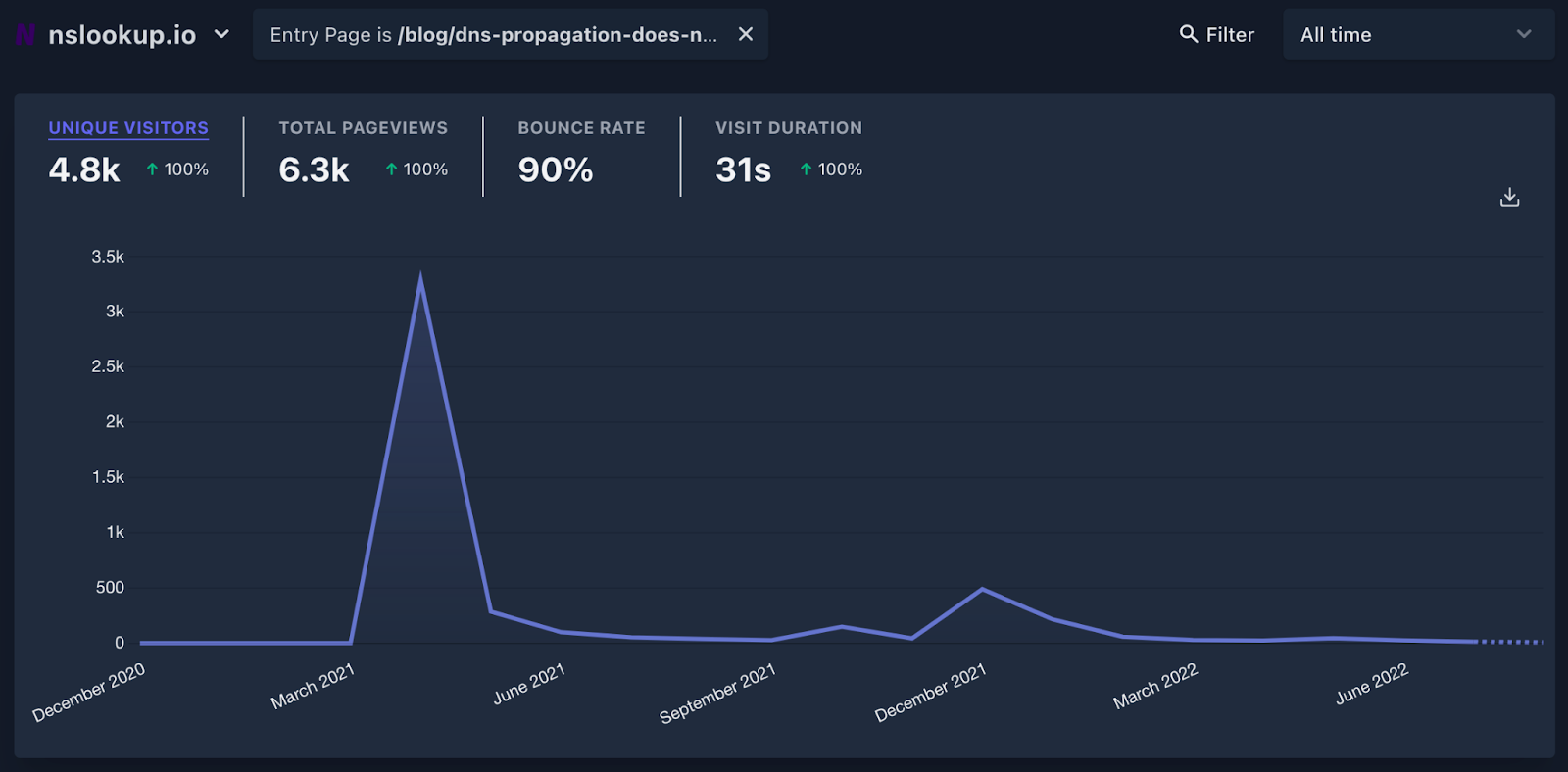
Task: Click the 2.5k y-axis label
Action: [x=108, y=366]
